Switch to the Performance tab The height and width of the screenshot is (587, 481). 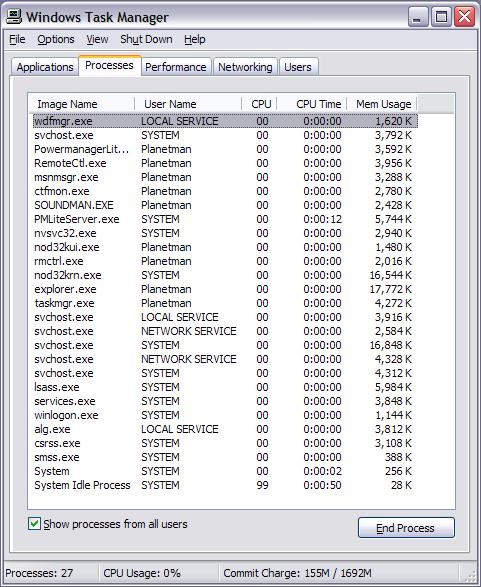[x=176, y=67]
